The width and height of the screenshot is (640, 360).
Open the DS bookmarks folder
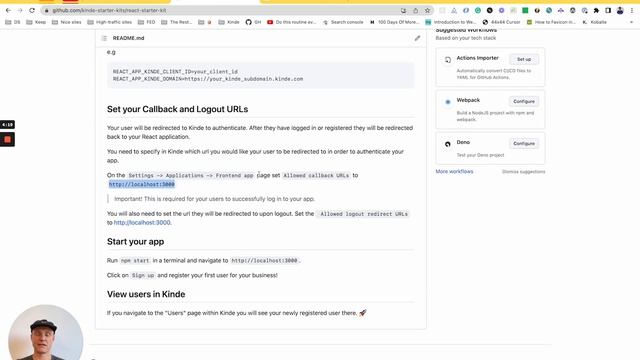pos(13,22)
